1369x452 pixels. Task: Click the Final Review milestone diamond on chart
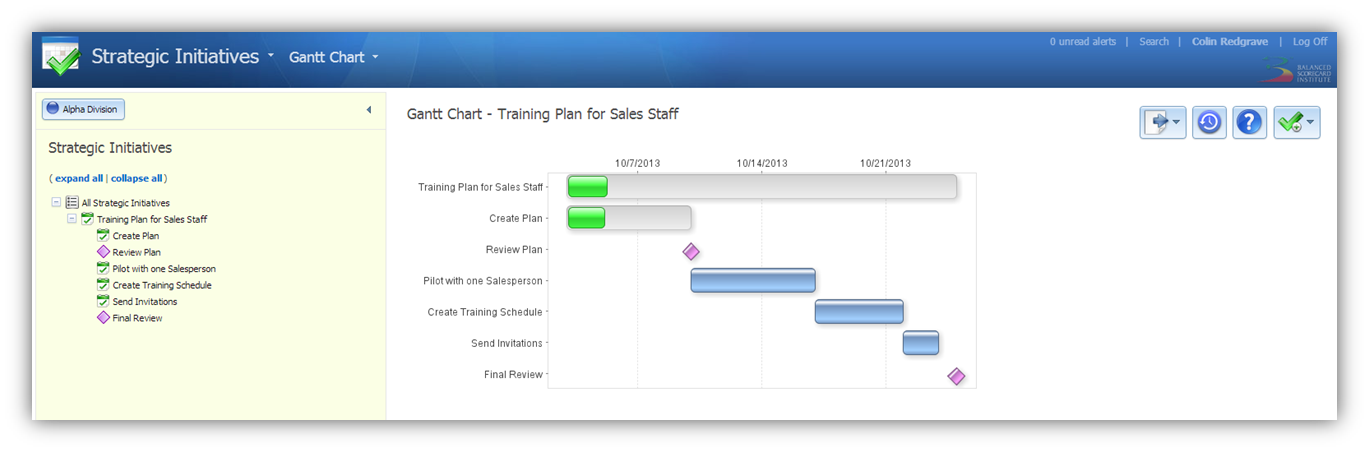(x=956, y=376)
